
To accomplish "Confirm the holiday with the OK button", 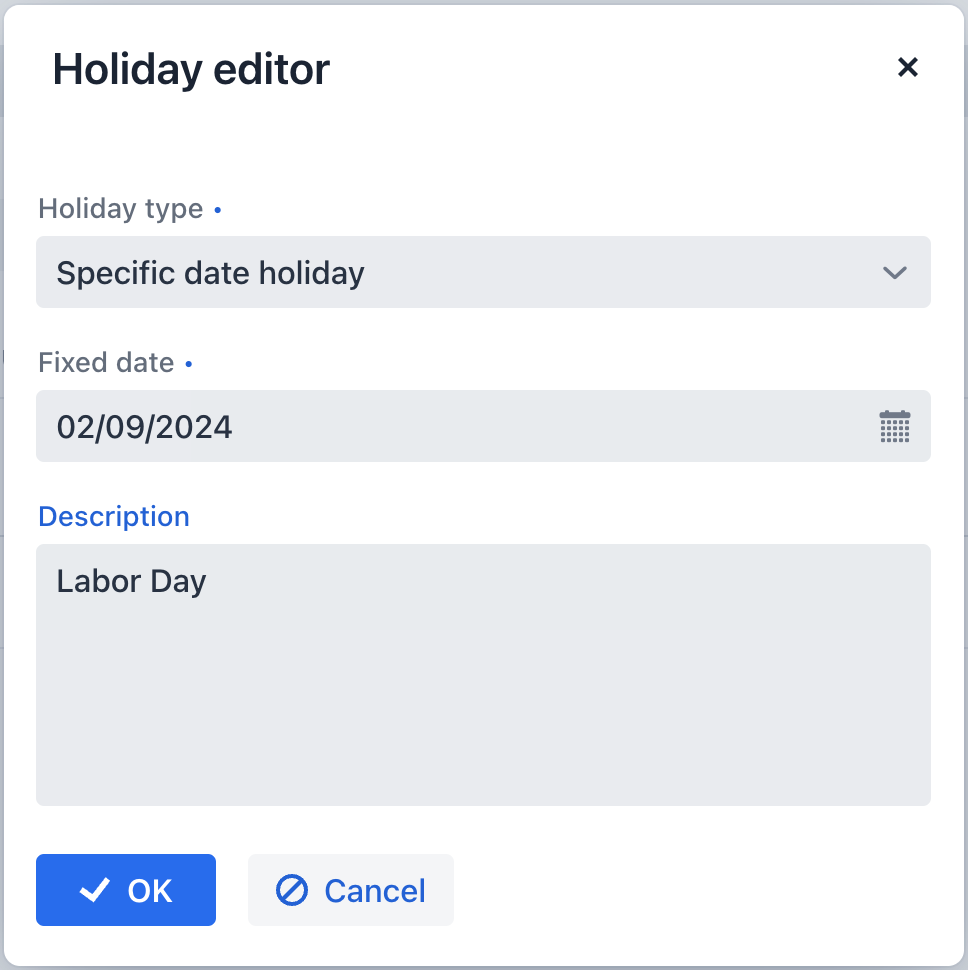I will [125, 889].
